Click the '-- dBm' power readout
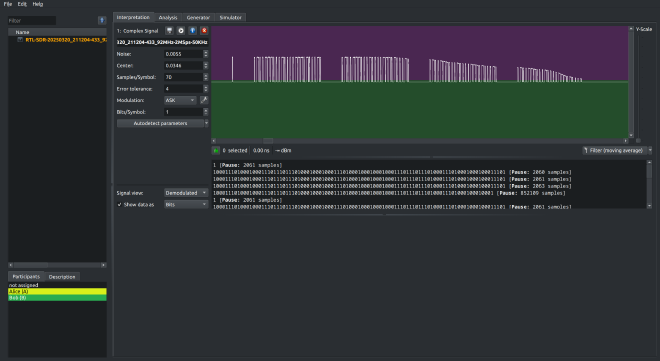Viewport: 660px width, 361px height. coord(283,150)
